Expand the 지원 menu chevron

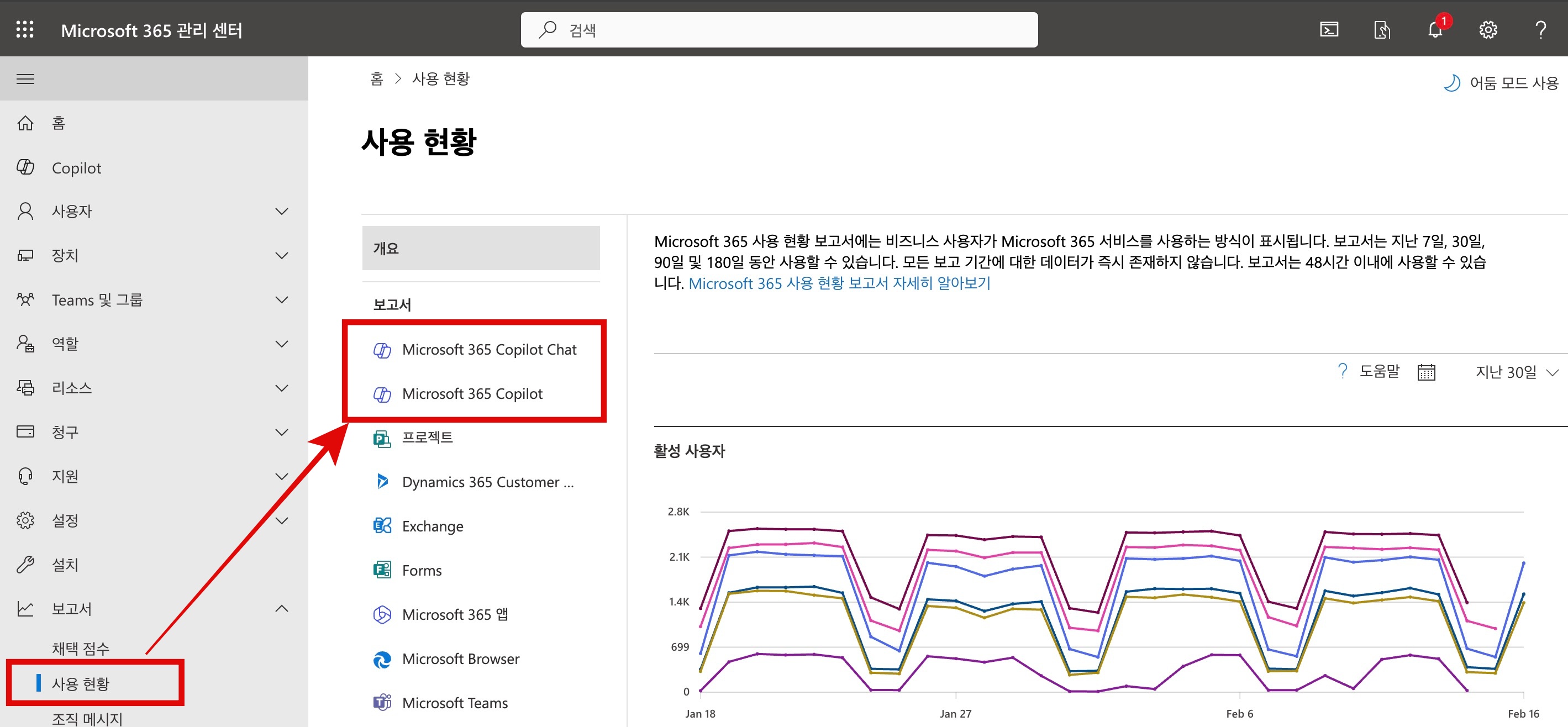[281, 476]
